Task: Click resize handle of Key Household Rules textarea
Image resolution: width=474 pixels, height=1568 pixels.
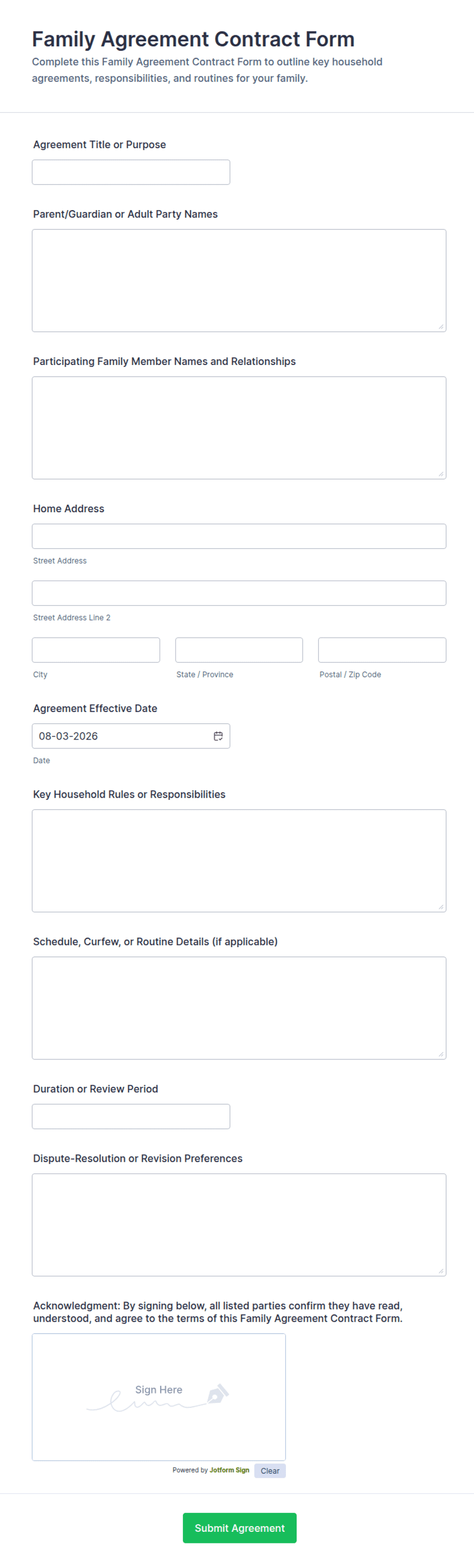Action: [441, 907]
